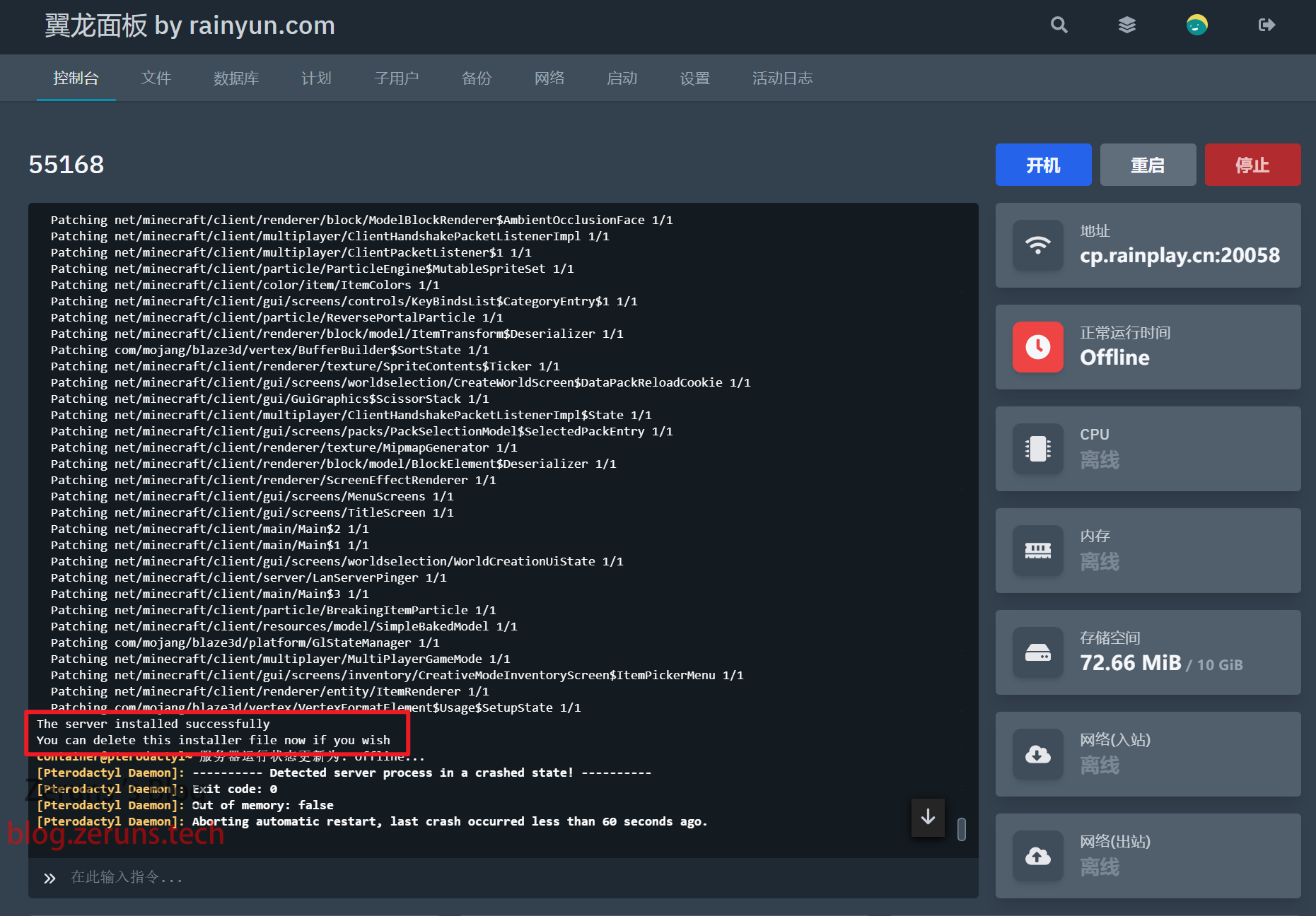The height and width of the screenshot is (916, 1316).
Task: Click the 网络(出站) 离线 status text
Action: (1100, 867)
